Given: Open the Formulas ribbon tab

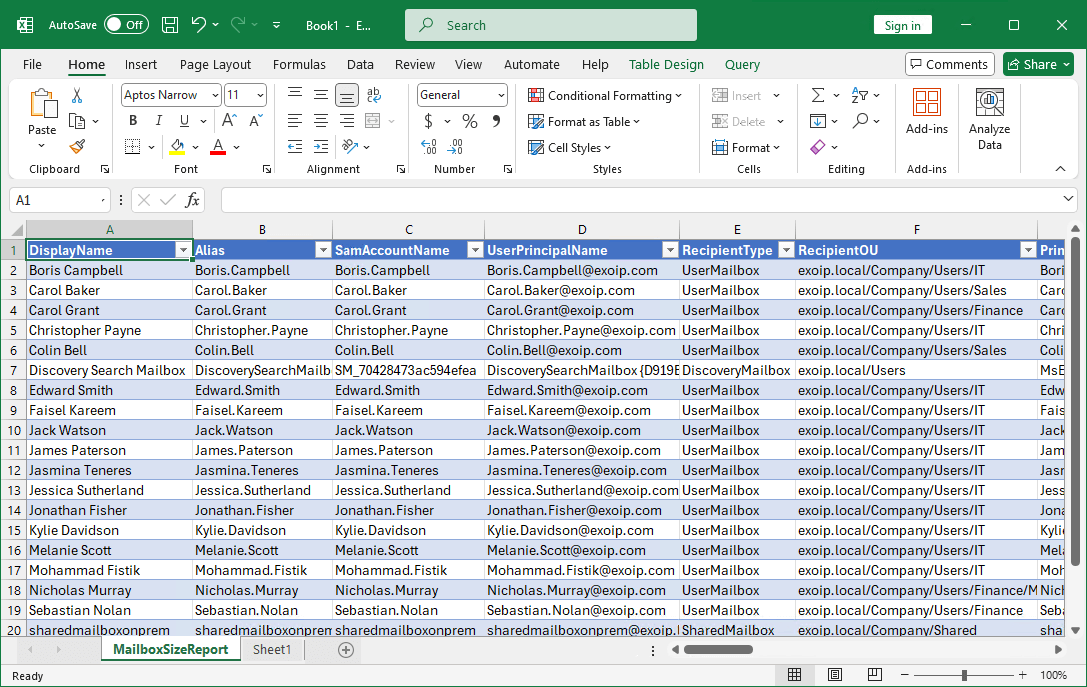Looking at the screenshot, I should click(299, 64).
